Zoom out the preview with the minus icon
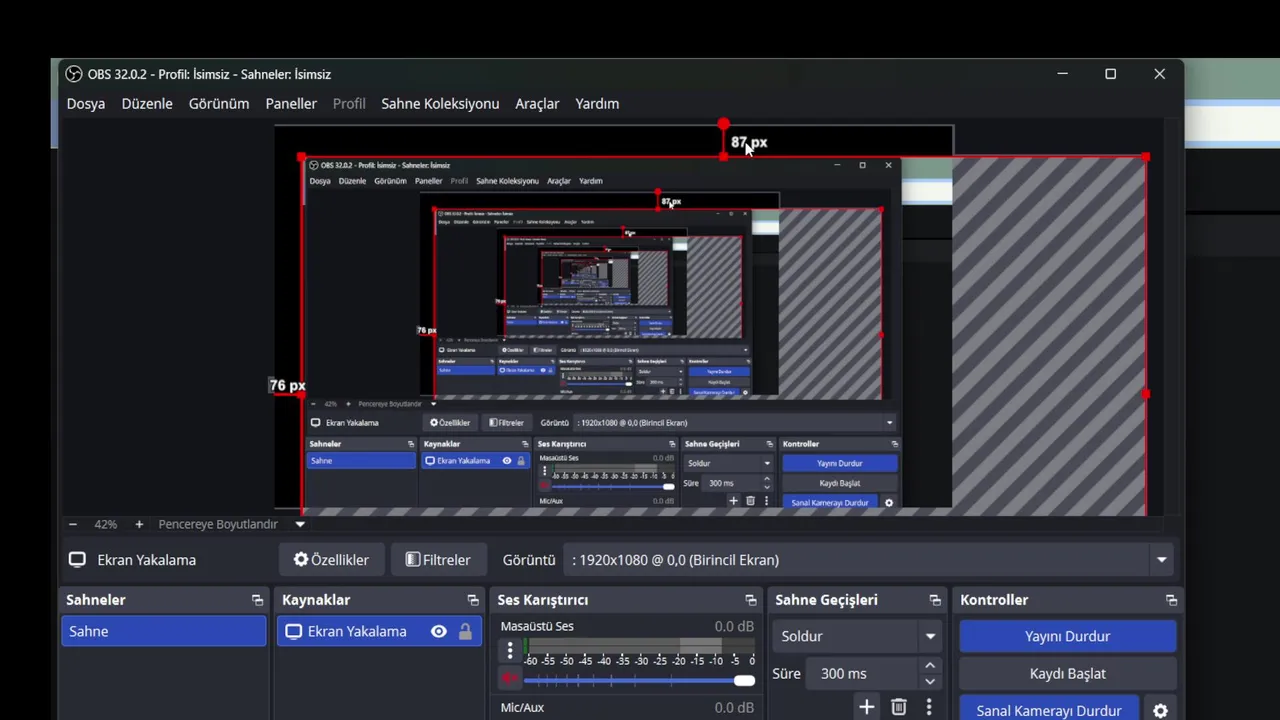 (73, 524)
